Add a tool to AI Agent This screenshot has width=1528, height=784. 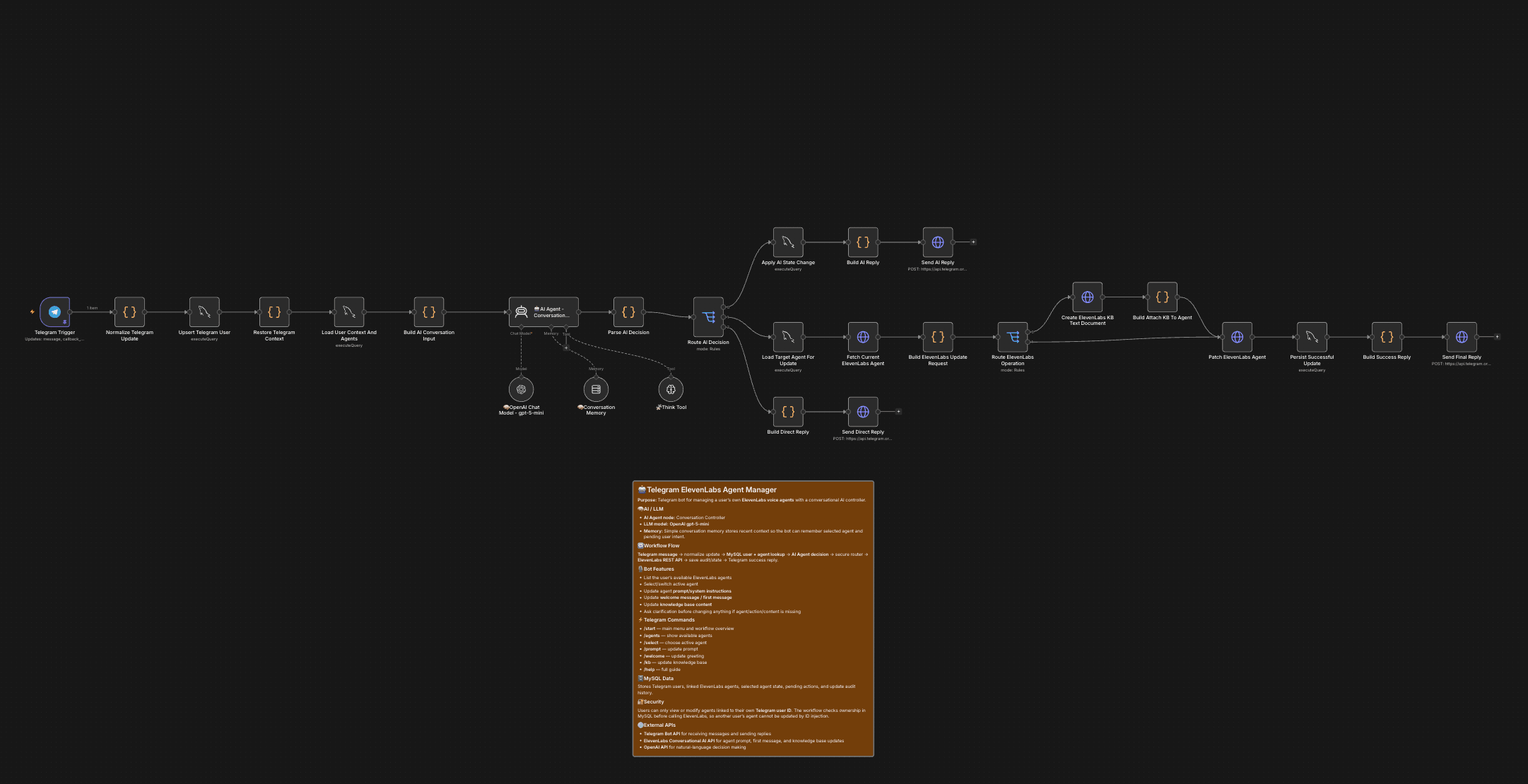coord(566,348)
